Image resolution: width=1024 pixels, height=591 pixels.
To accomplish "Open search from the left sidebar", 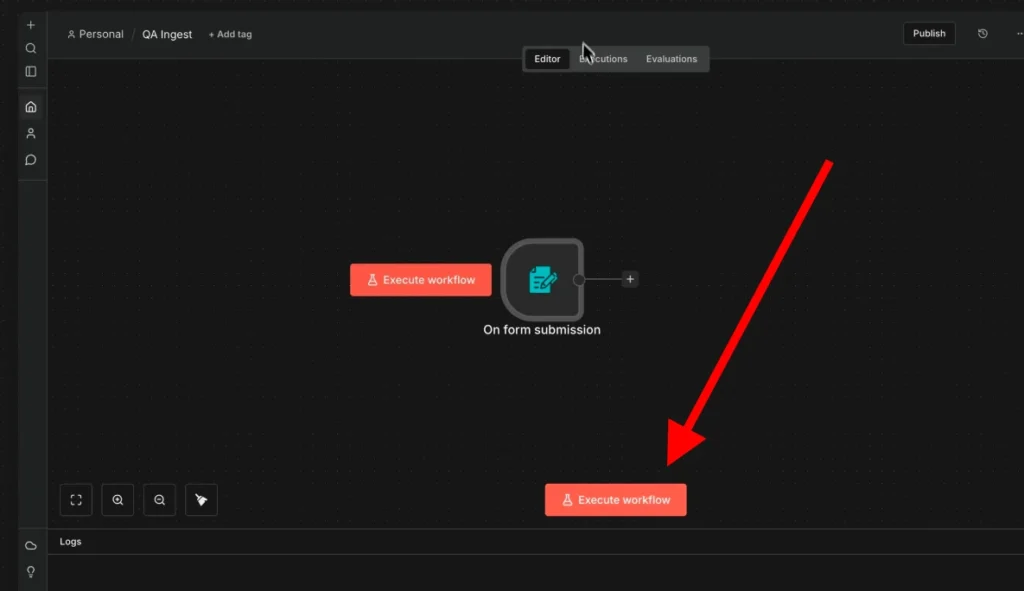I will pyautogui.click(x=30, y=47).
